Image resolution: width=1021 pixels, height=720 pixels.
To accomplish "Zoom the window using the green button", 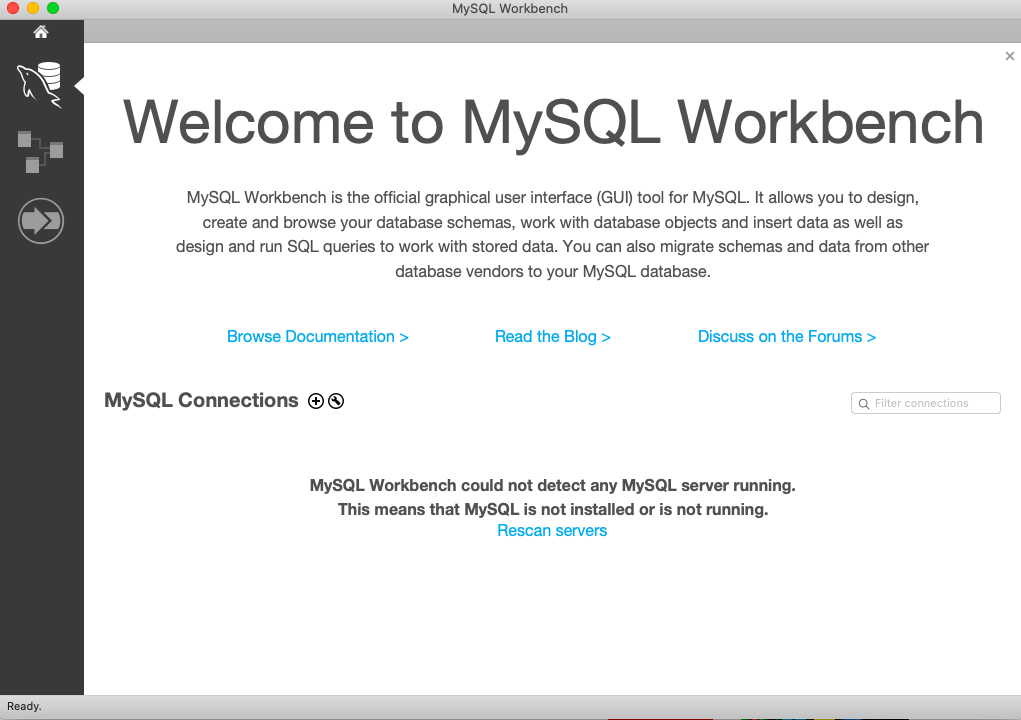I will click(x=53, y=6).
